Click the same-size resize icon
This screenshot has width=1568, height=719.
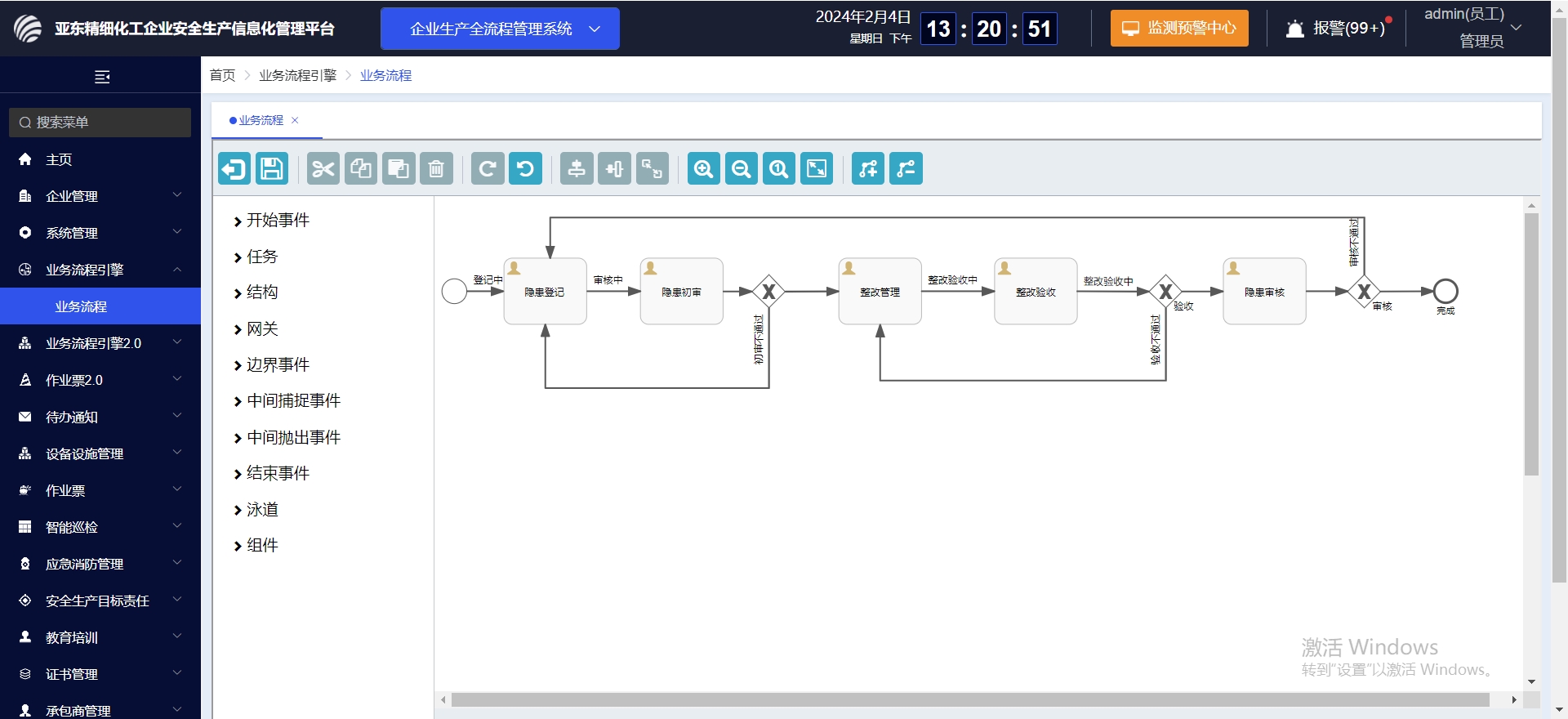[x=652, y=169]
